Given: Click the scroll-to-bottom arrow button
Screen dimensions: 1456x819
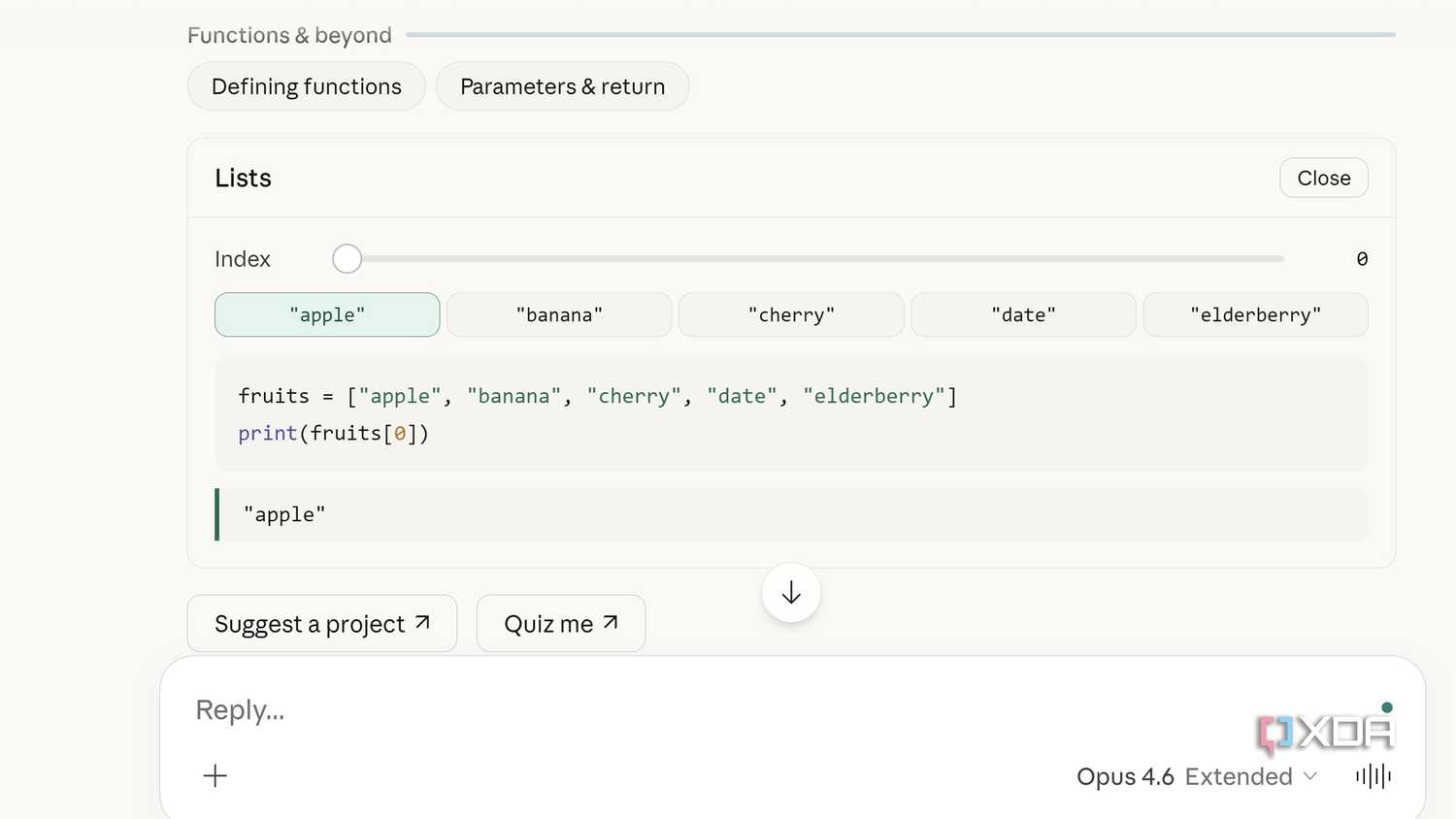Looking at the screenshot, I should [791, 593].
